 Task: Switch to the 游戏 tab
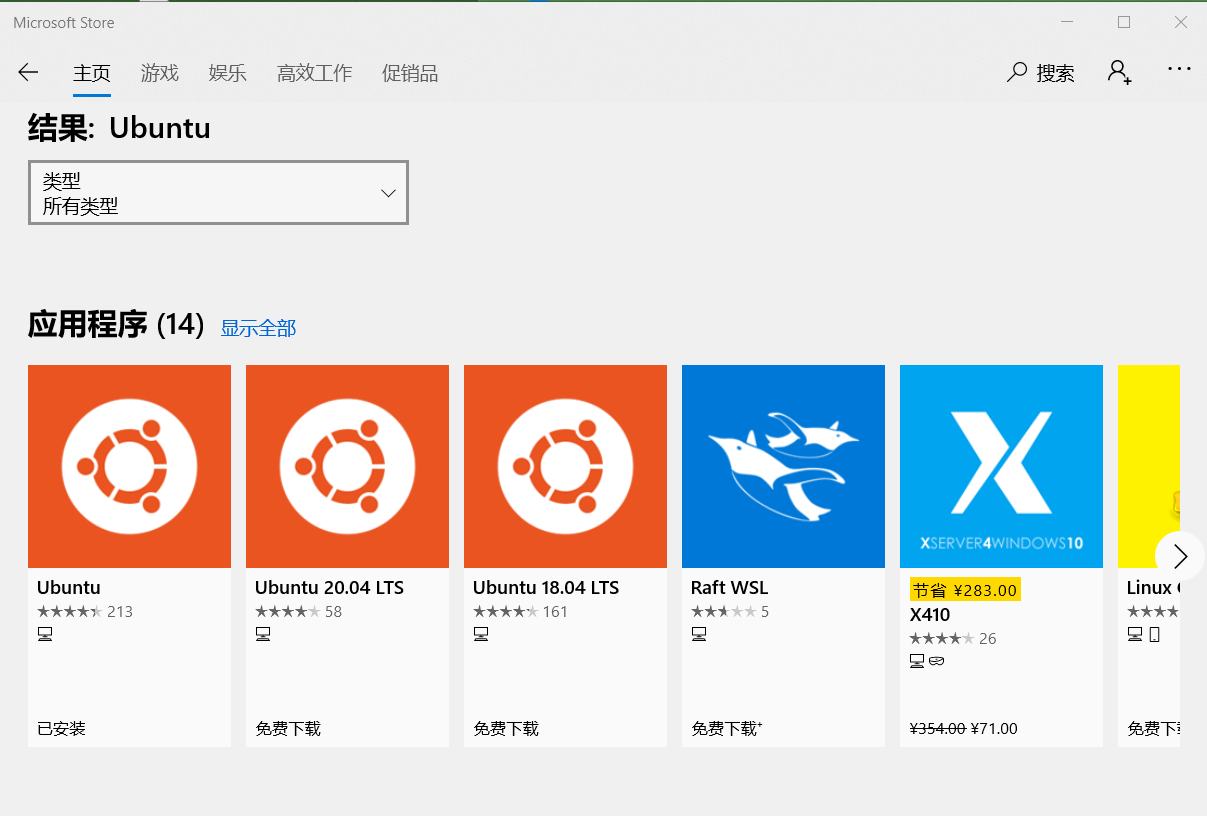pyautogui.click(x=160, y=73)
